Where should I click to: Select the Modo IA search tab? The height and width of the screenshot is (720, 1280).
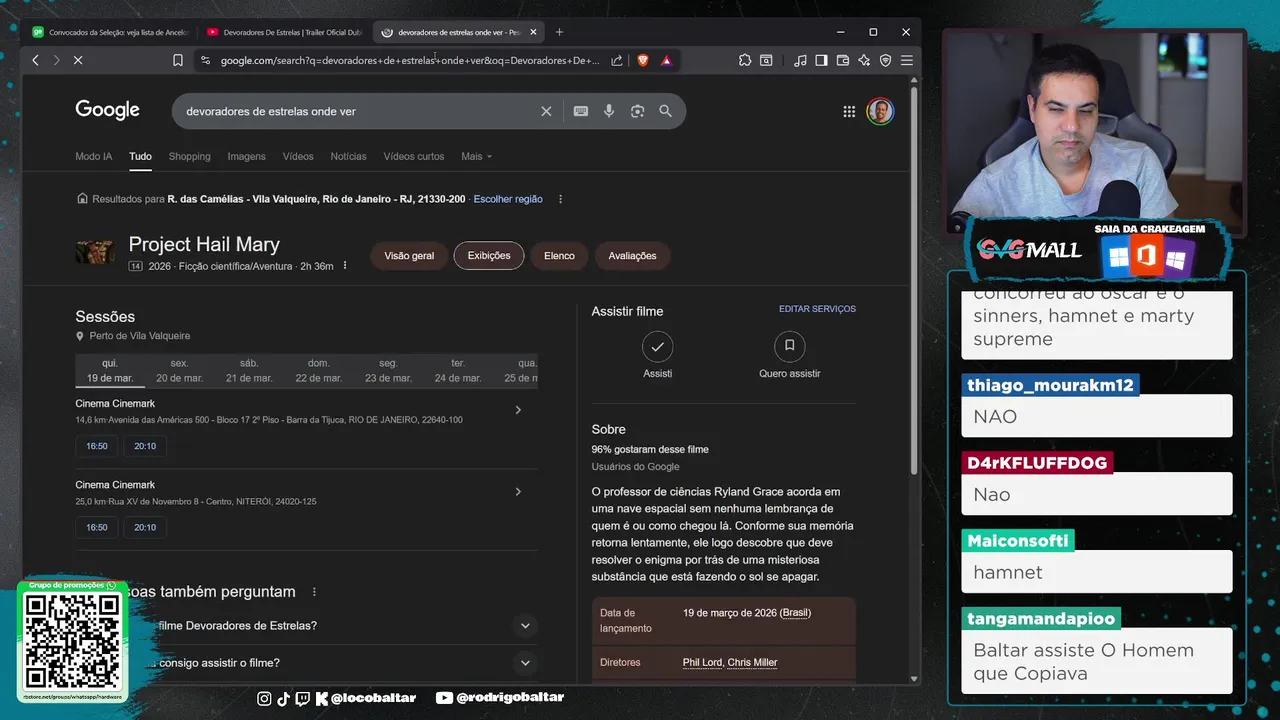point(94,156)
